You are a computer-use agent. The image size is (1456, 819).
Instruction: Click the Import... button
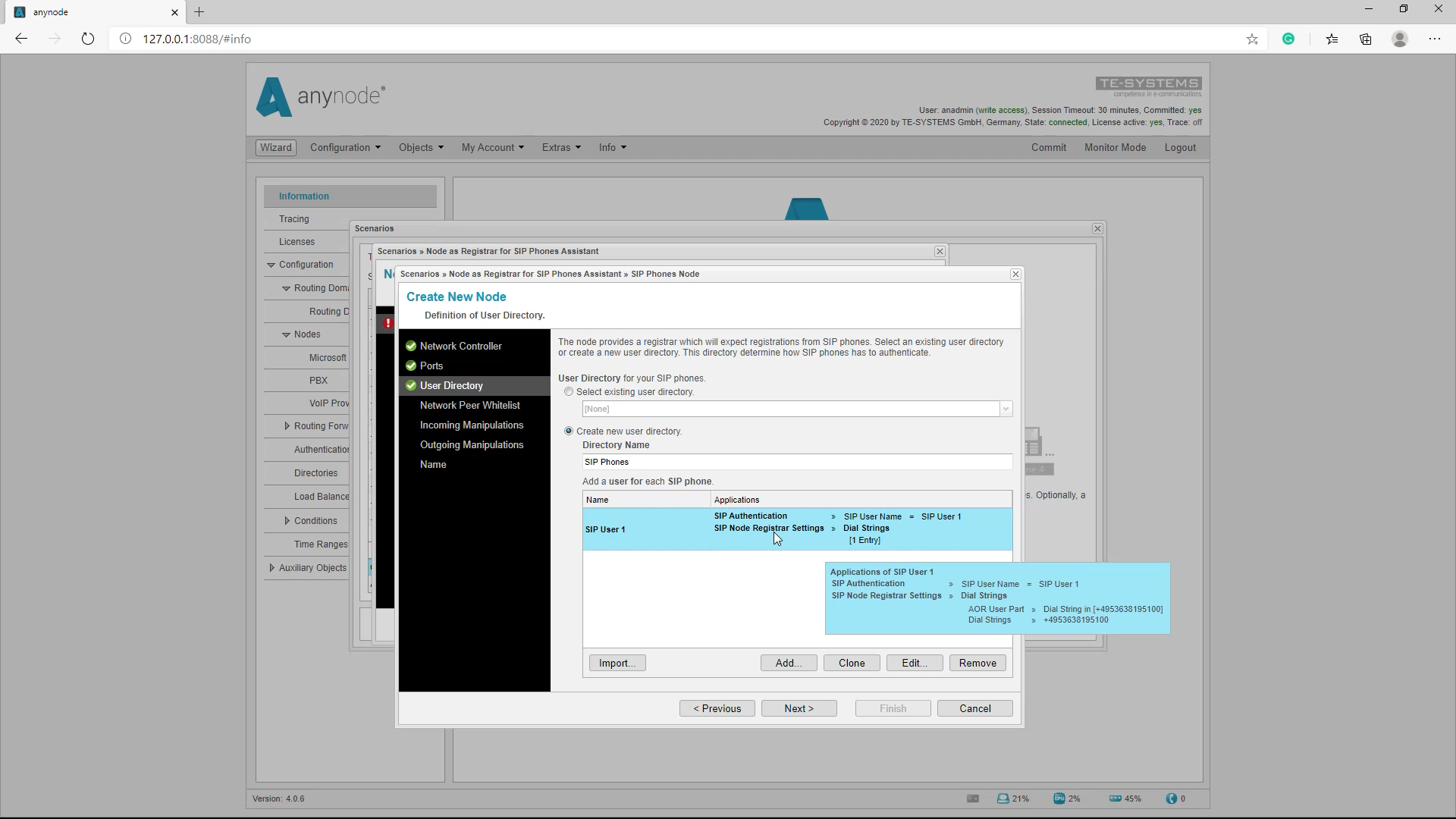617,663
